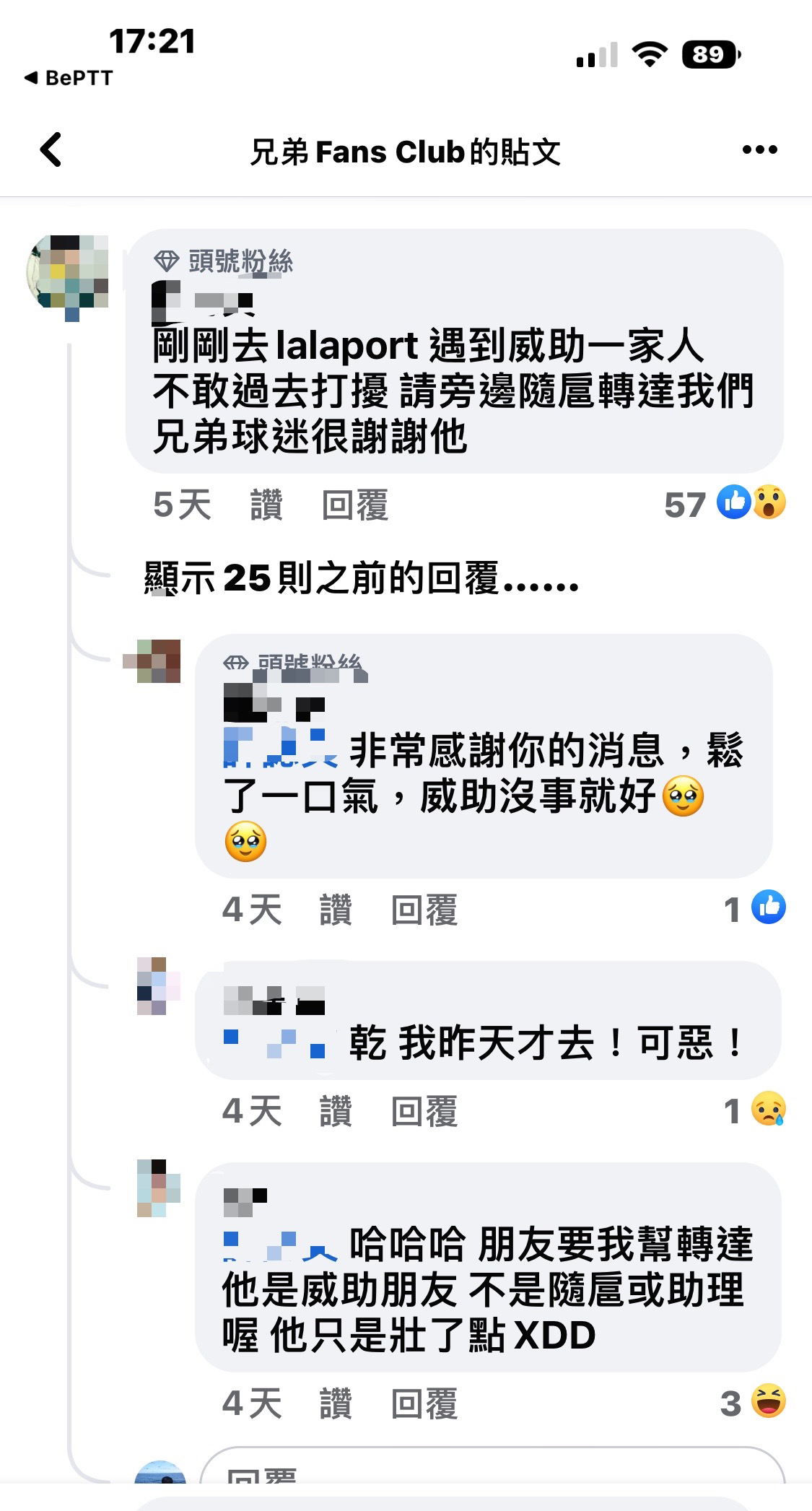This screenshot has height=1511, width=812.
Task: Open the three-dot more options menu
Action: click(759, 150)
